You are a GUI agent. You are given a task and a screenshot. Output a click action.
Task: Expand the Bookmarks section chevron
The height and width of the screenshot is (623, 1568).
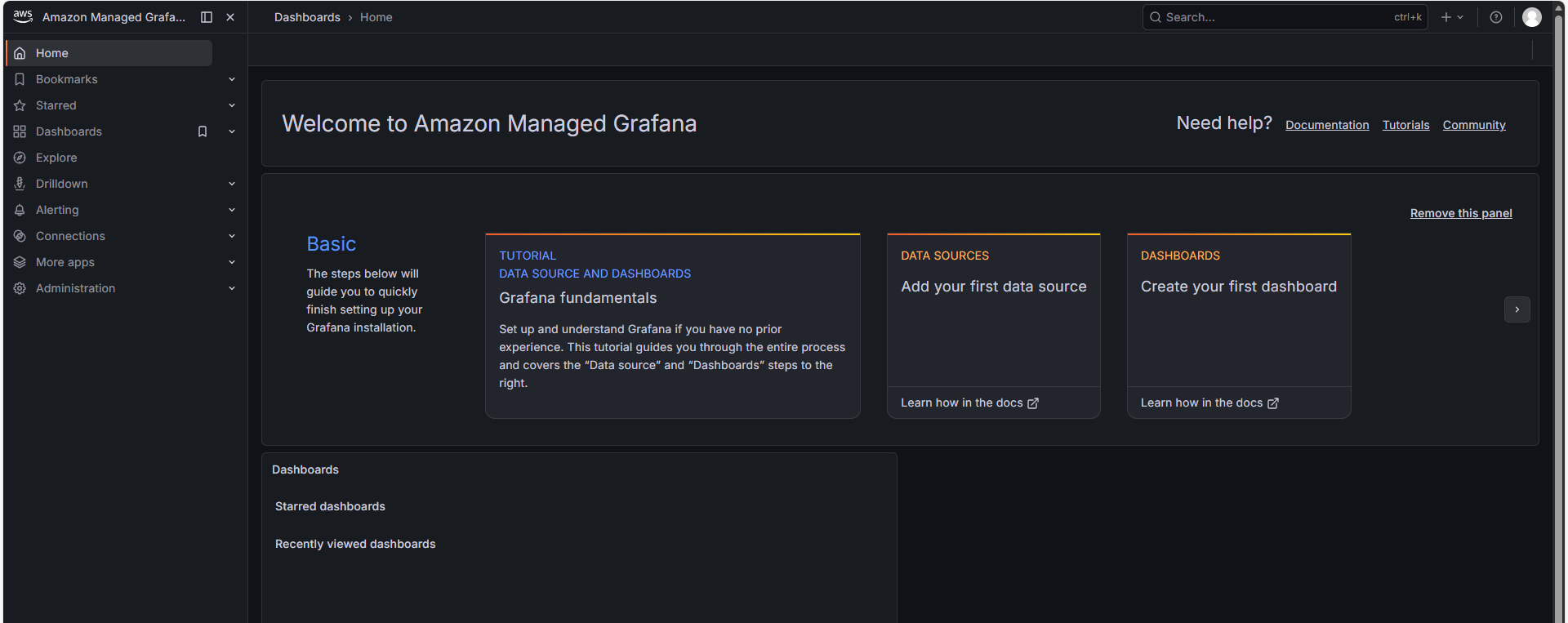point(232,79)
